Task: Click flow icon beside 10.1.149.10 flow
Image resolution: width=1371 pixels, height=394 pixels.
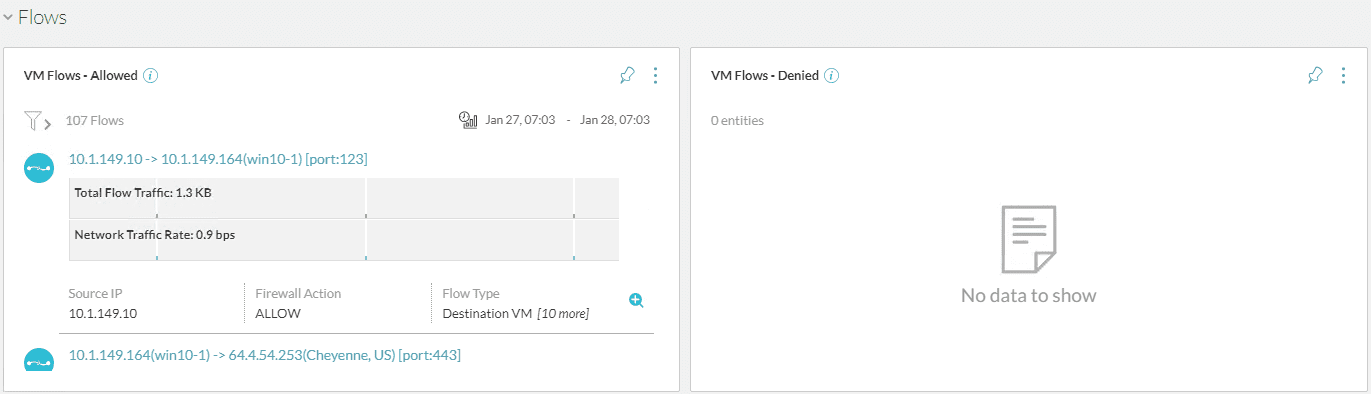Action: click(38, 168)
